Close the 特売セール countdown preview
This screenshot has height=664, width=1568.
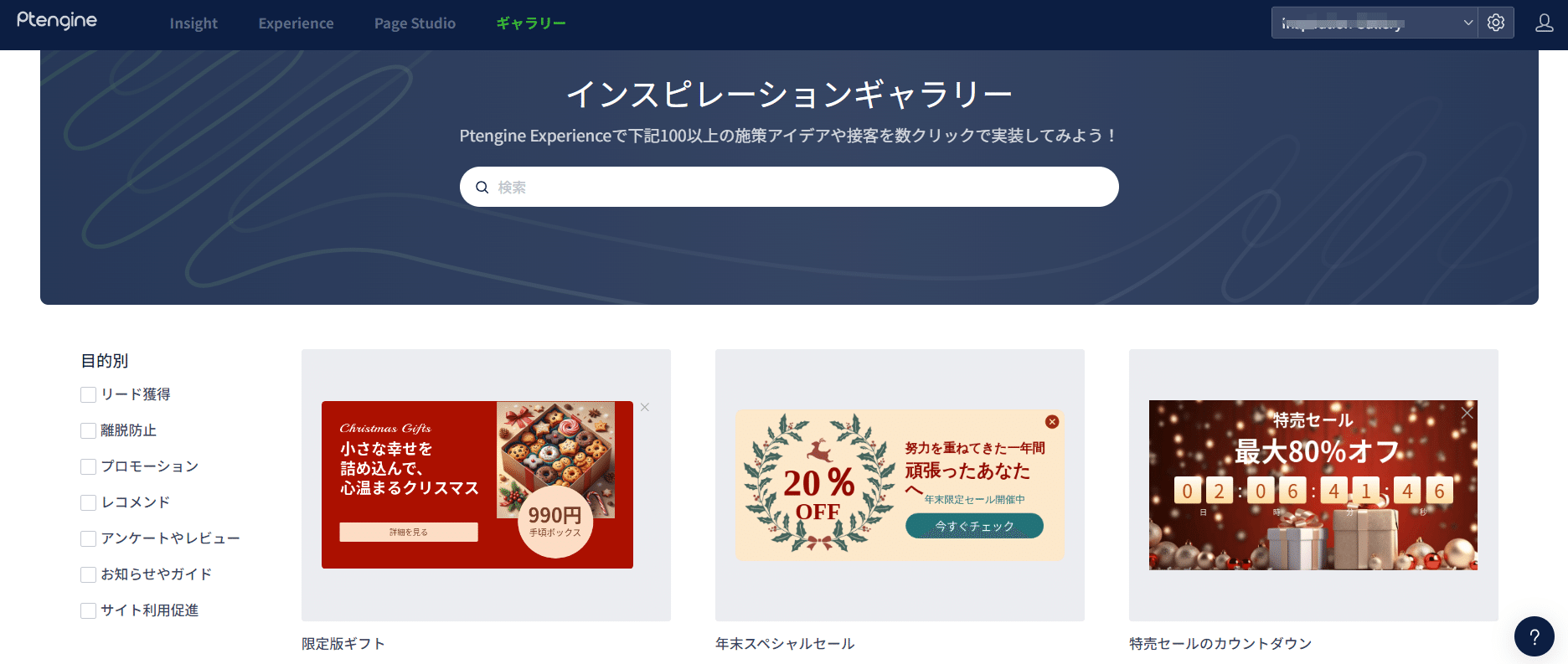[1467, 413]
